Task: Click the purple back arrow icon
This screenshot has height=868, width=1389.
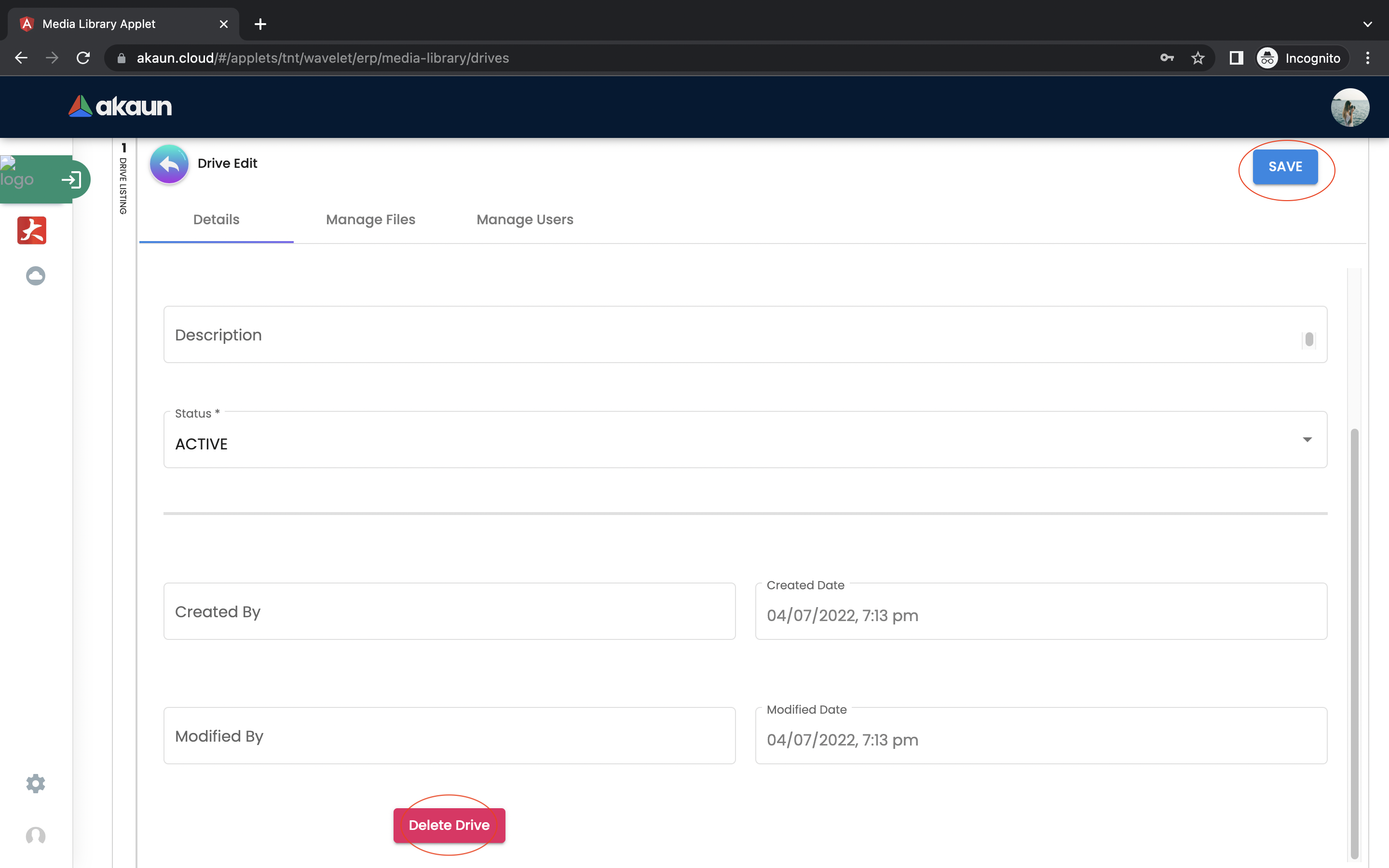Action: pos(169,164)
